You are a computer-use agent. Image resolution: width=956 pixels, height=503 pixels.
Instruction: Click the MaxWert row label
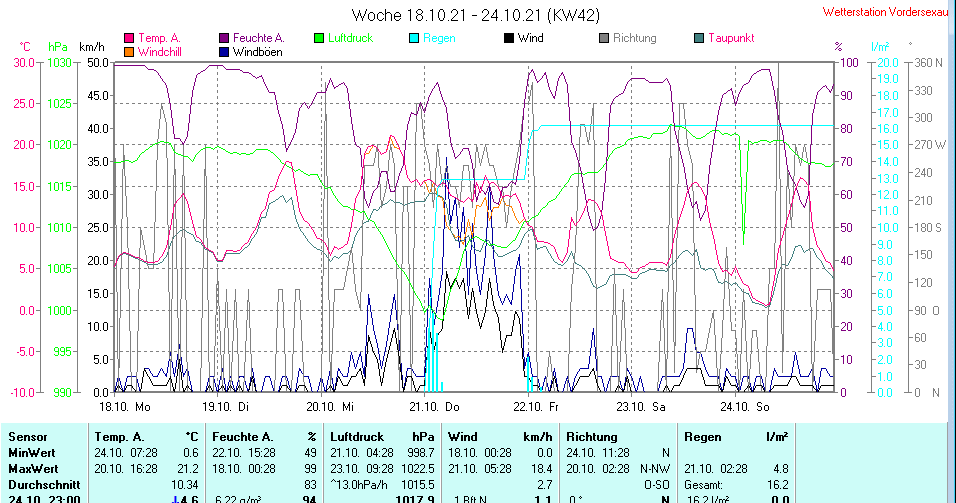34,467
